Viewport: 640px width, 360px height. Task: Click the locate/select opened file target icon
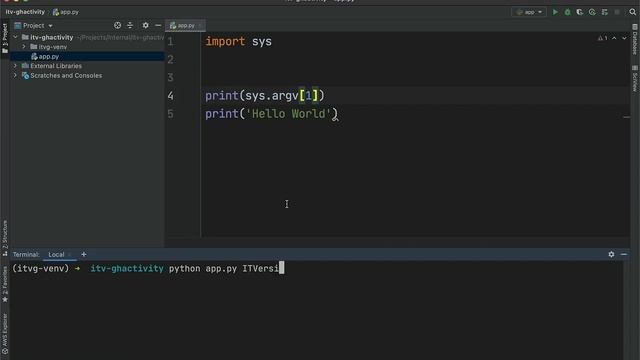[x=118, y=25]
